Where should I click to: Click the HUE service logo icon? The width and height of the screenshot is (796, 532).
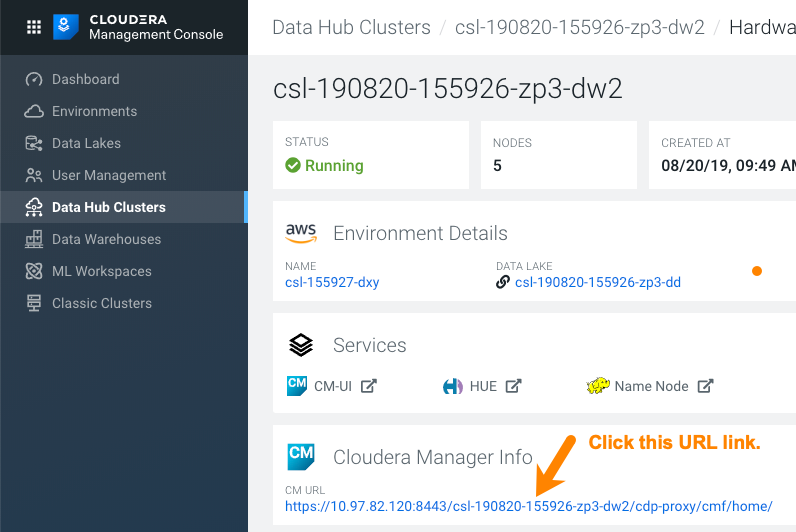click(x=453, y=386)
